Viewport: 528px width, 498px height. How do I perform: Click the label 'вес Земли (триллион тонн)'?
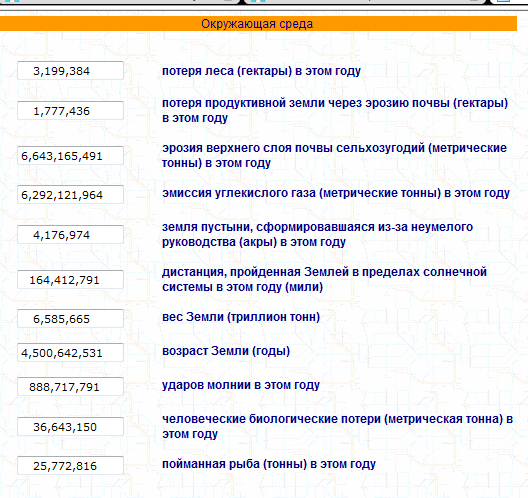click(x=241, y=317)
